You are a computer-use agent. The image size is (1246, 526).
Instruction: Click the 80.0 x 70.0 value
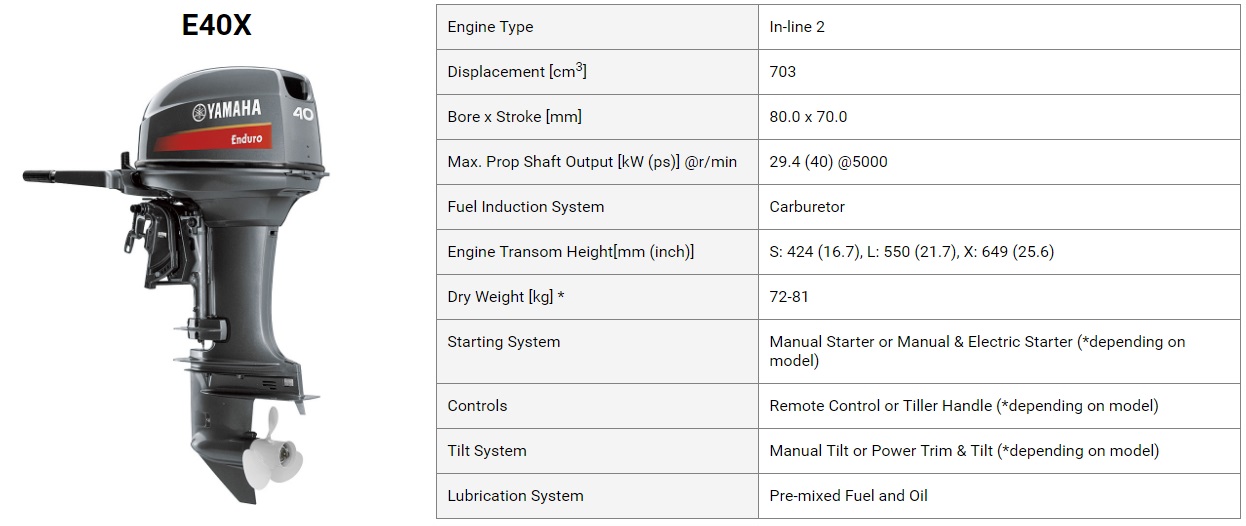click(808, 117)
